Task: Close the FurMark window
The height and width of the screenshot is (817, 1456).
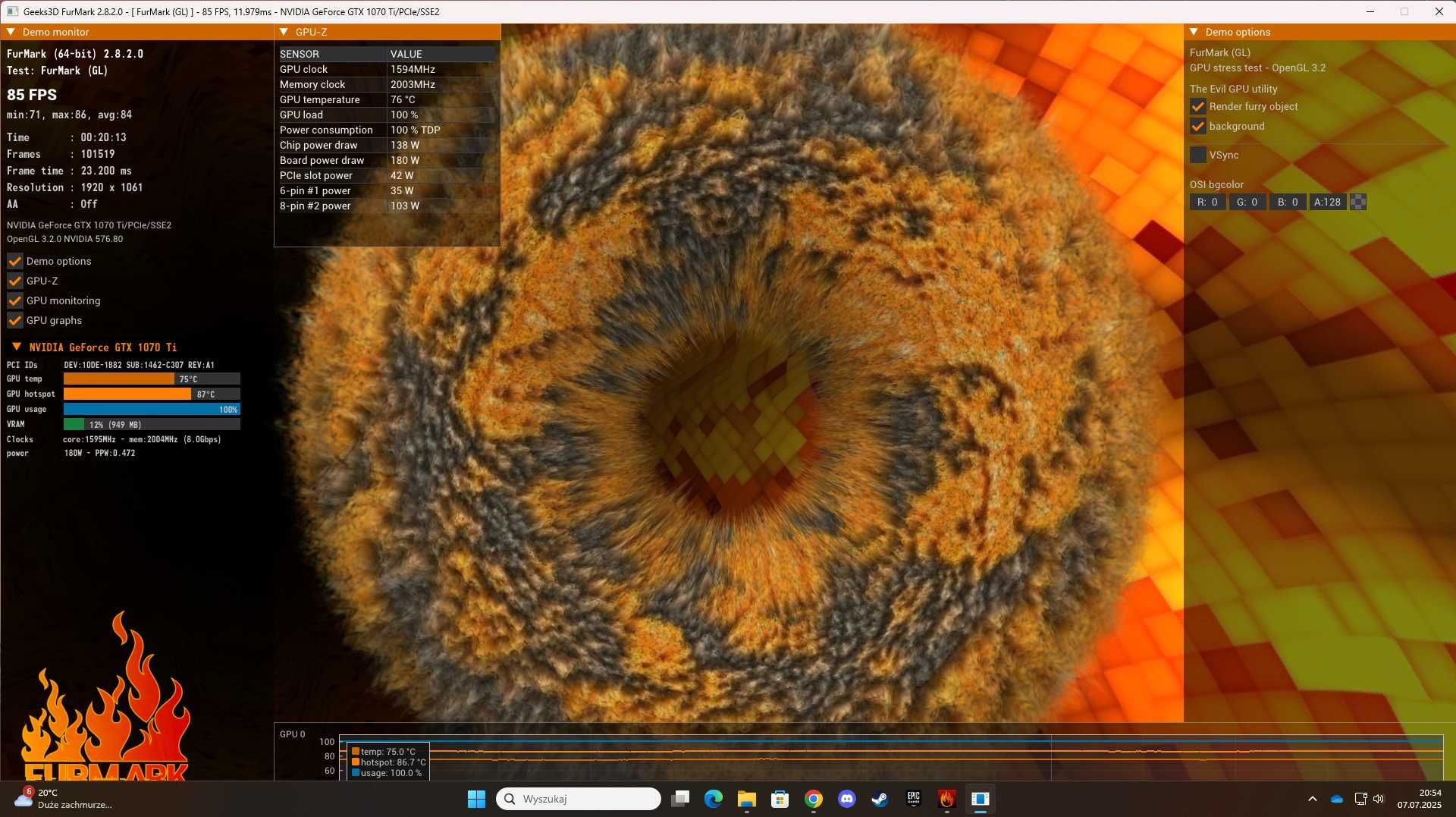Action: tap(1439, 11)
